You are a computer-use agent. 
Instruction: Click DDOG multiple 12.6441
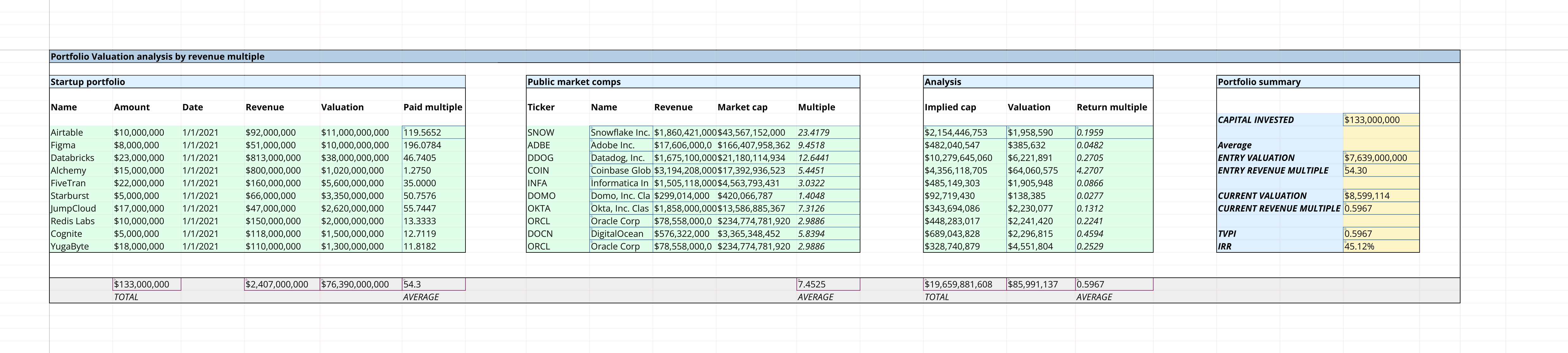(828, 158)
